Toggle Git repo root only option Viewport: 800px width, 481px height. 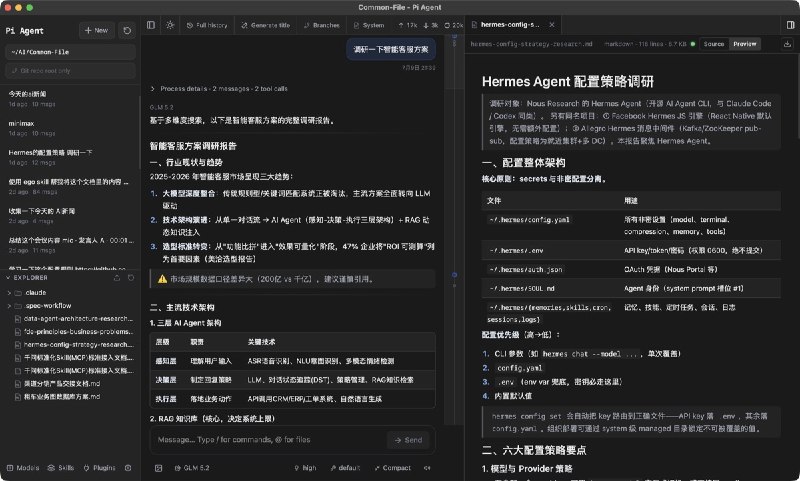point(70,71)
